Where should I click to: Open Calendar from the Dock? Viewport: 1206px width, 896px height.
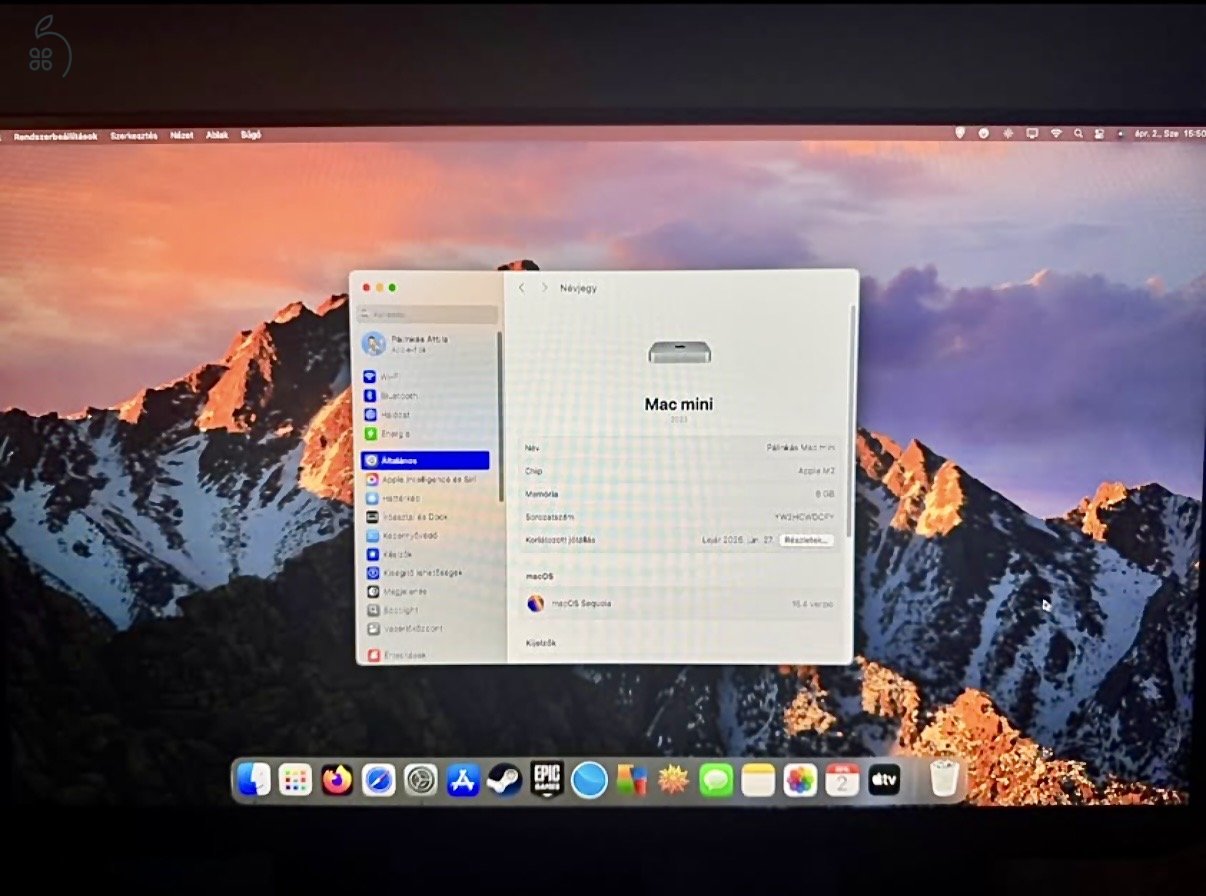842,779
